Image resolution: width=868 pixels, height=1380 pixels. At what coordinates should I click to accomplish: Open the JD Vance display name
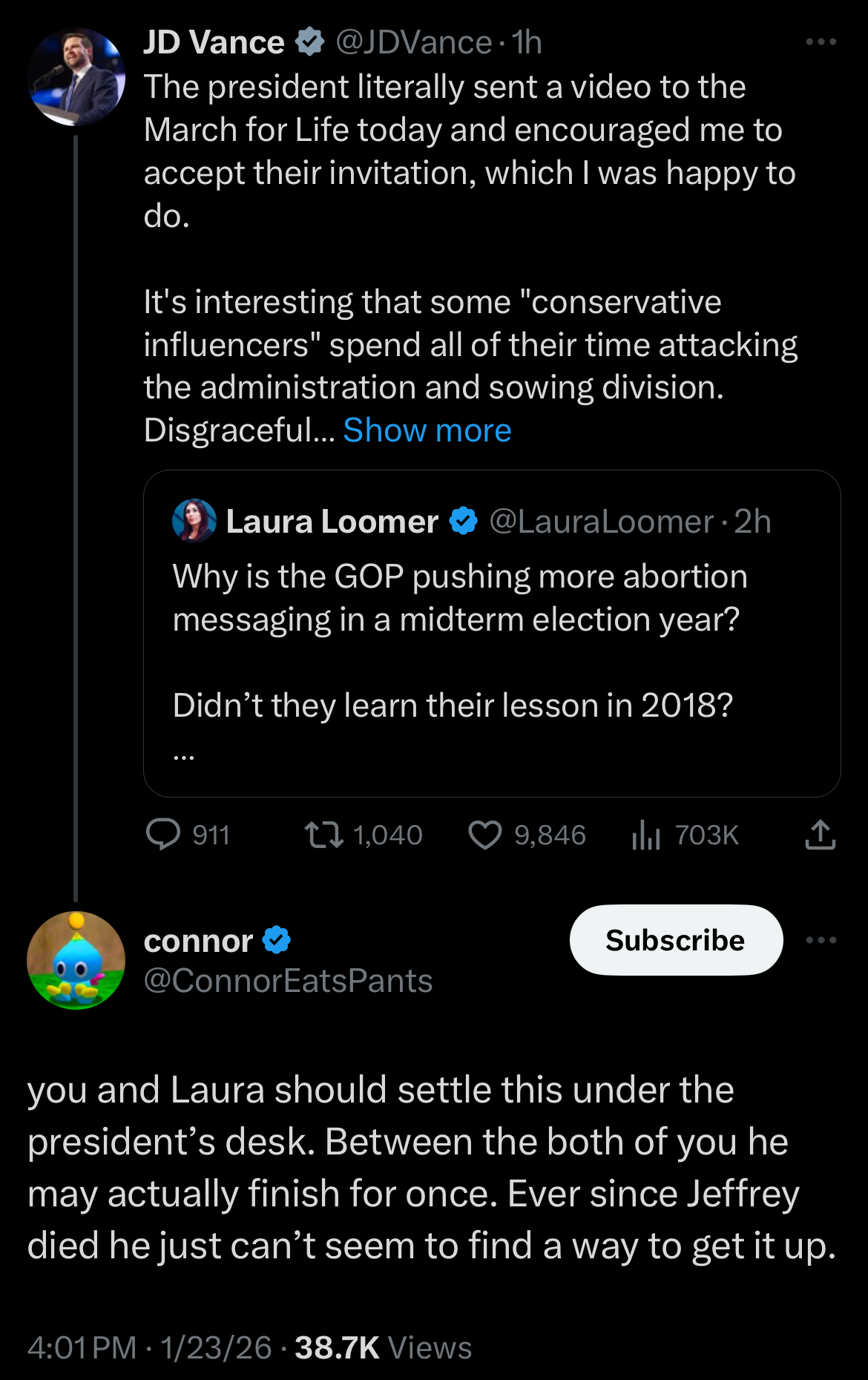pyautogui.click(x=214, y=42)
